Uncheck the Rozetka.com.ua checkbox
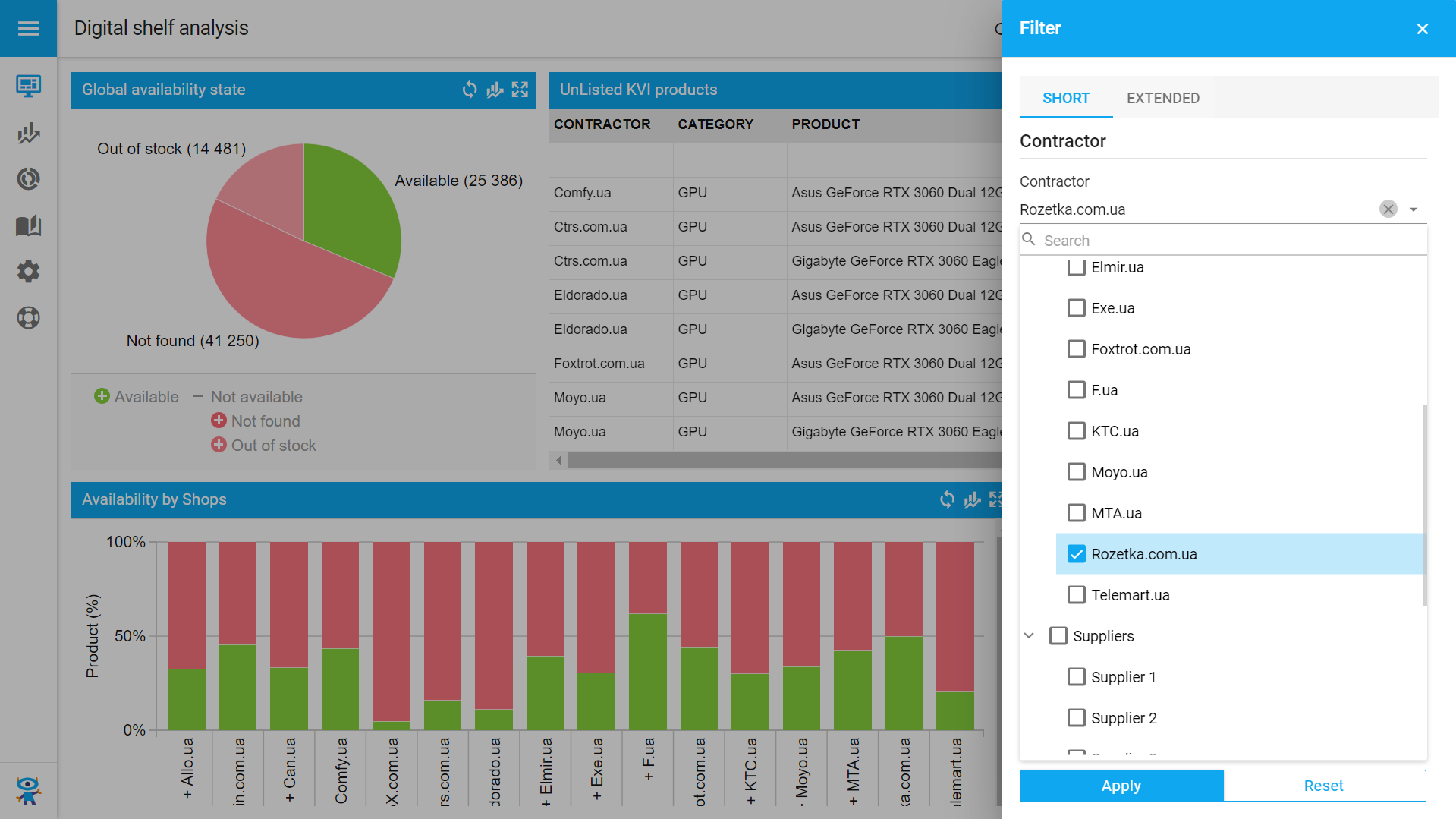The height and width of the screenshot is (819, 1456). point(1076,554)
